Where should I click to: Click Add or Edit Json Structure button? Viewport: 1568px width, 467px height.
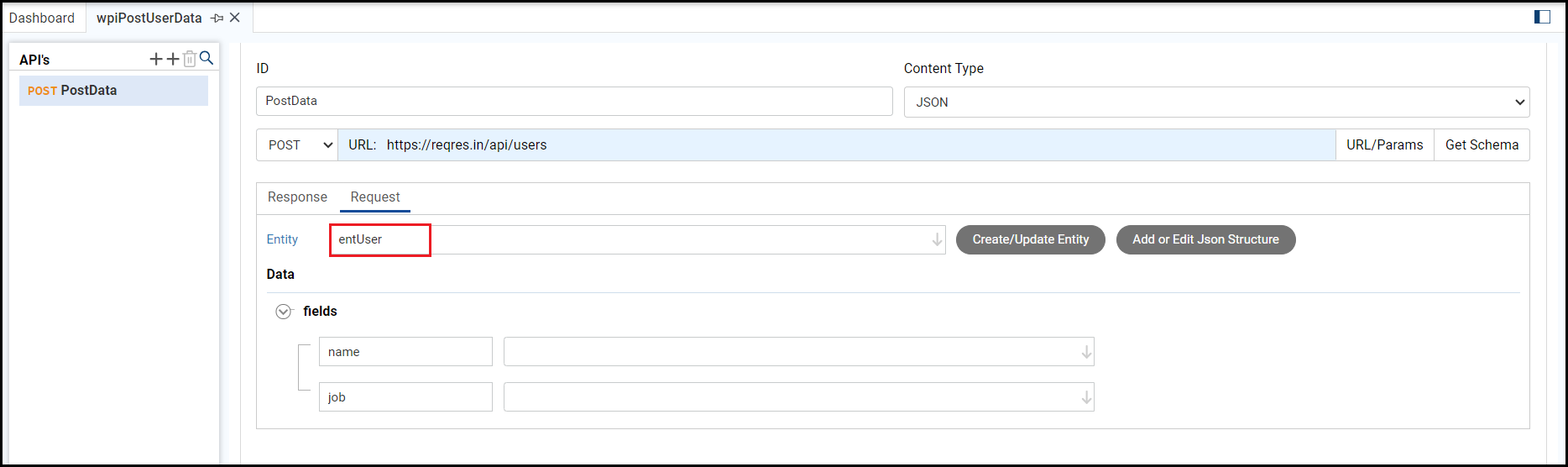[x=1205, y=239]
